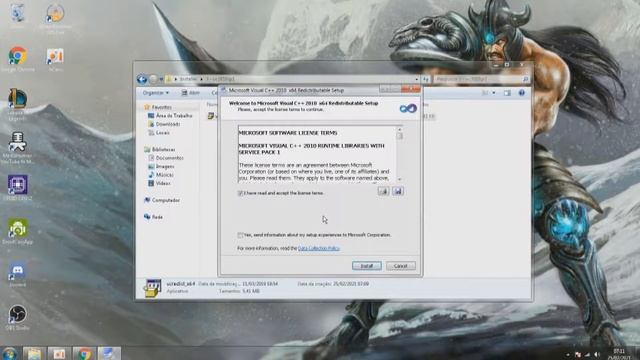The image size is (640, 360).
Task: Click the license text scrollbar thumb
Action: 399,136
